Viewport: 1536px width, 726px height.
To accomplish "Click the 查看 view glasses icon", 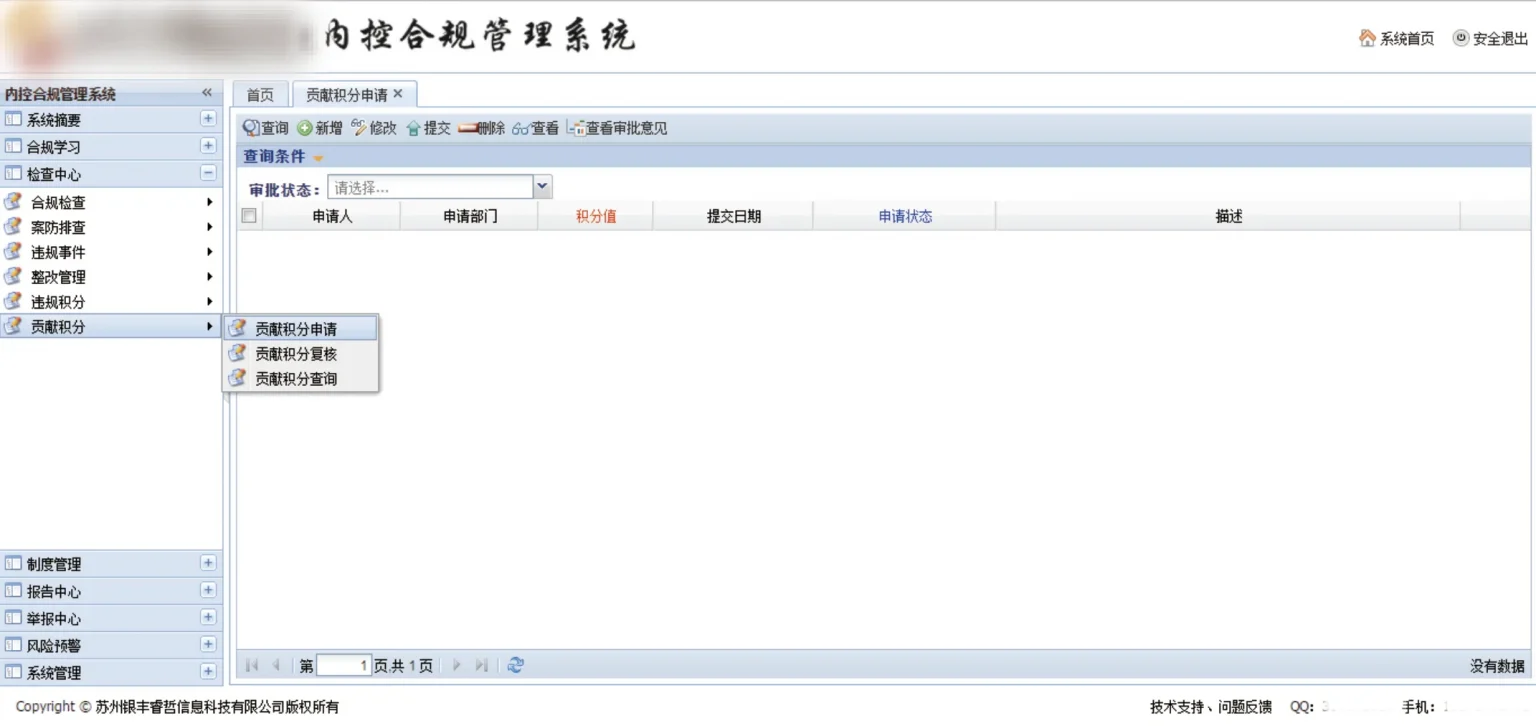I will coord(520,128).
